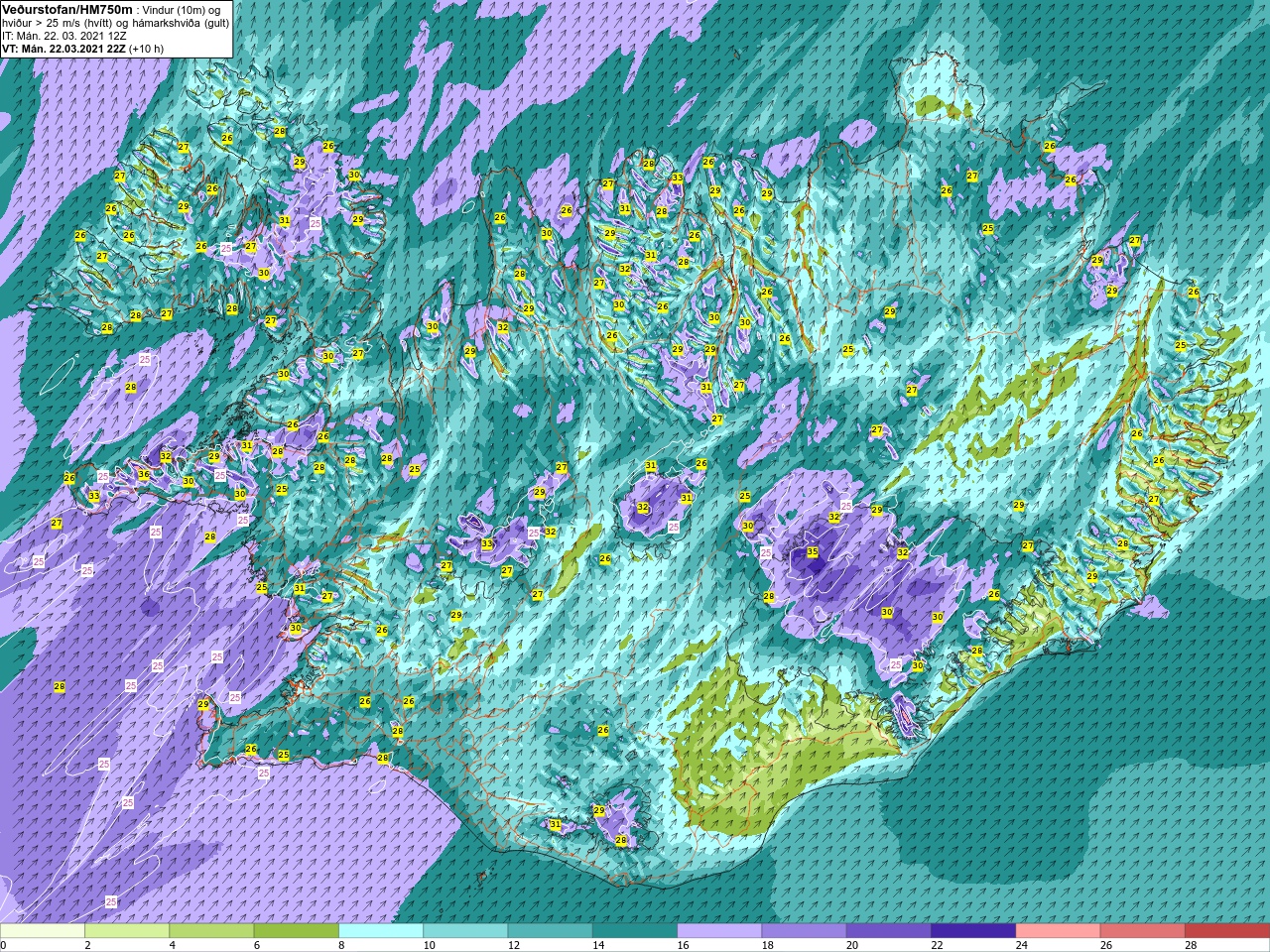The height and width of the screenshot is (952, 1270).
Task: Pick the olive green 6–8 legend swatch
Action: (296, 931)
